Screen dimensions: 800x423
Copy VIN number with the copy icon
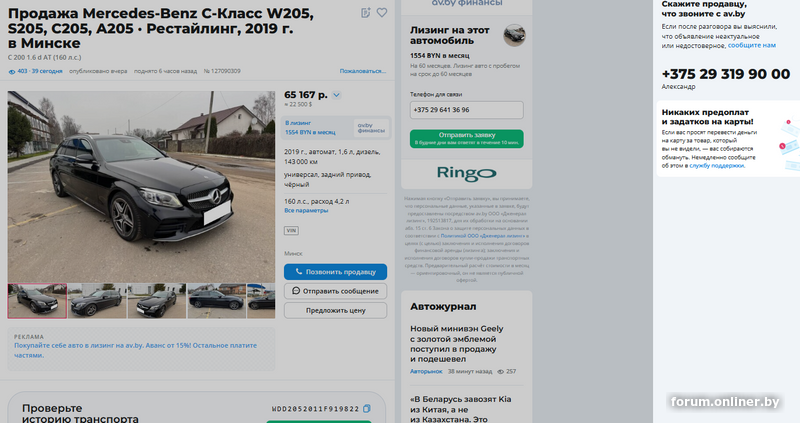coord(366,409)
